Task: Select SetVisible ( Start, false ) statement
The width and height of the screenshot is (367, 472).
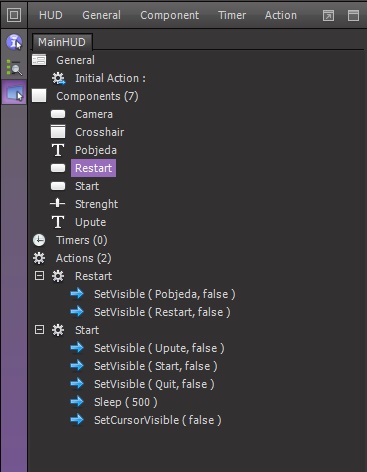Action: pos(156,366)
